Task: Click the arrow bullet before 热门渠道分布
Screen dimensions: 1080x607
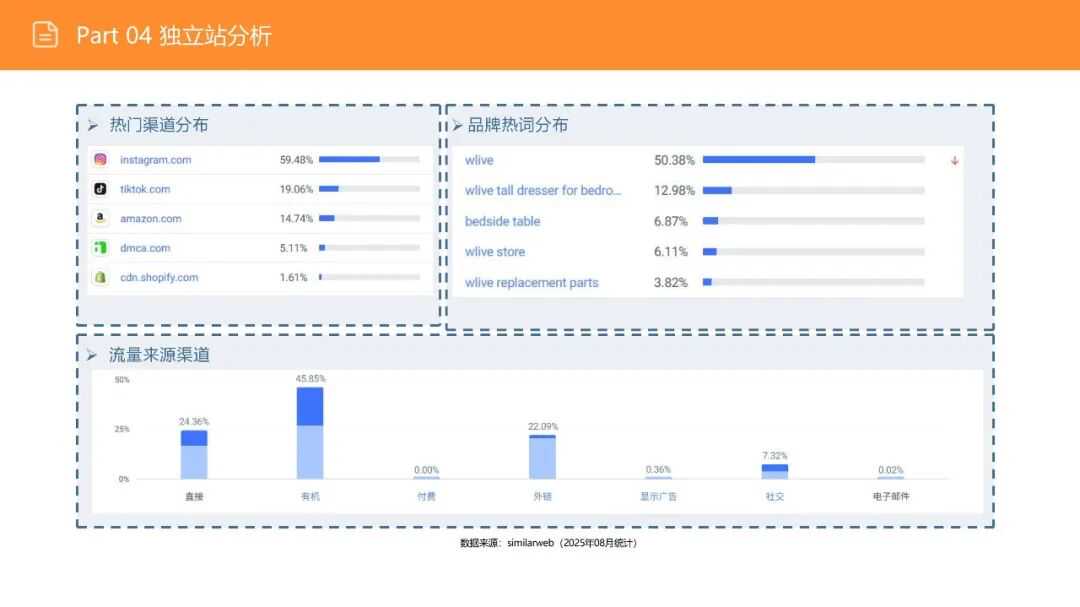Action: (x=93, y=125)
